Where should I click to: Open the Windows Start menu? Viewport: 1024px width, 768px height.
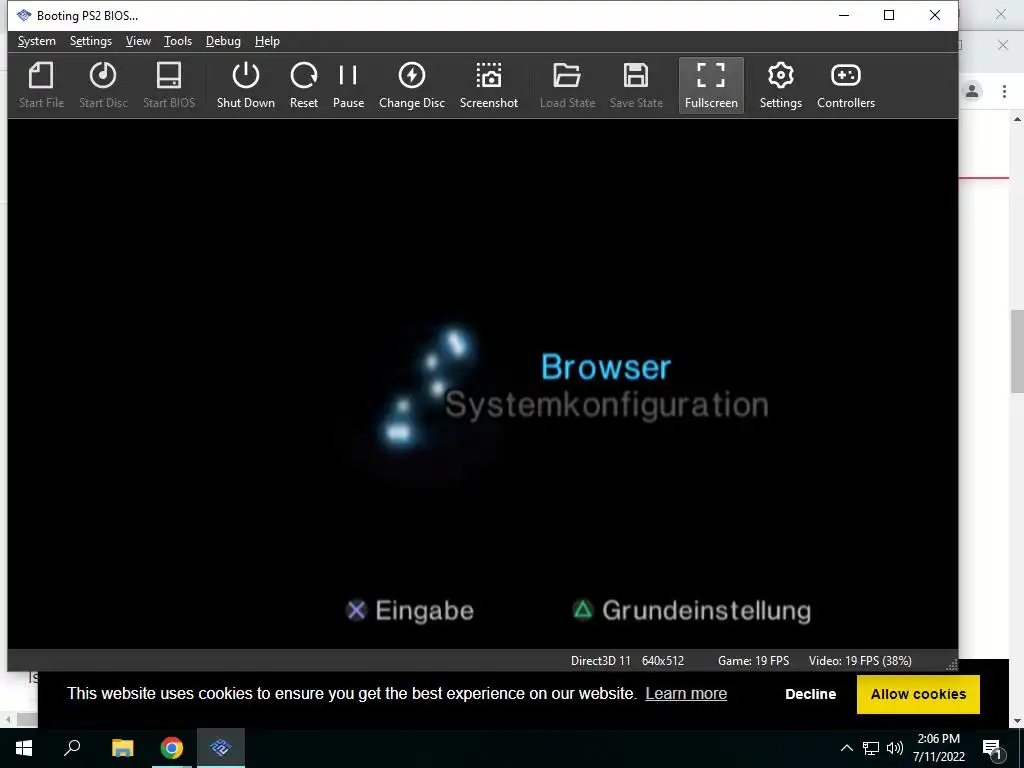[x=24, y=748]
